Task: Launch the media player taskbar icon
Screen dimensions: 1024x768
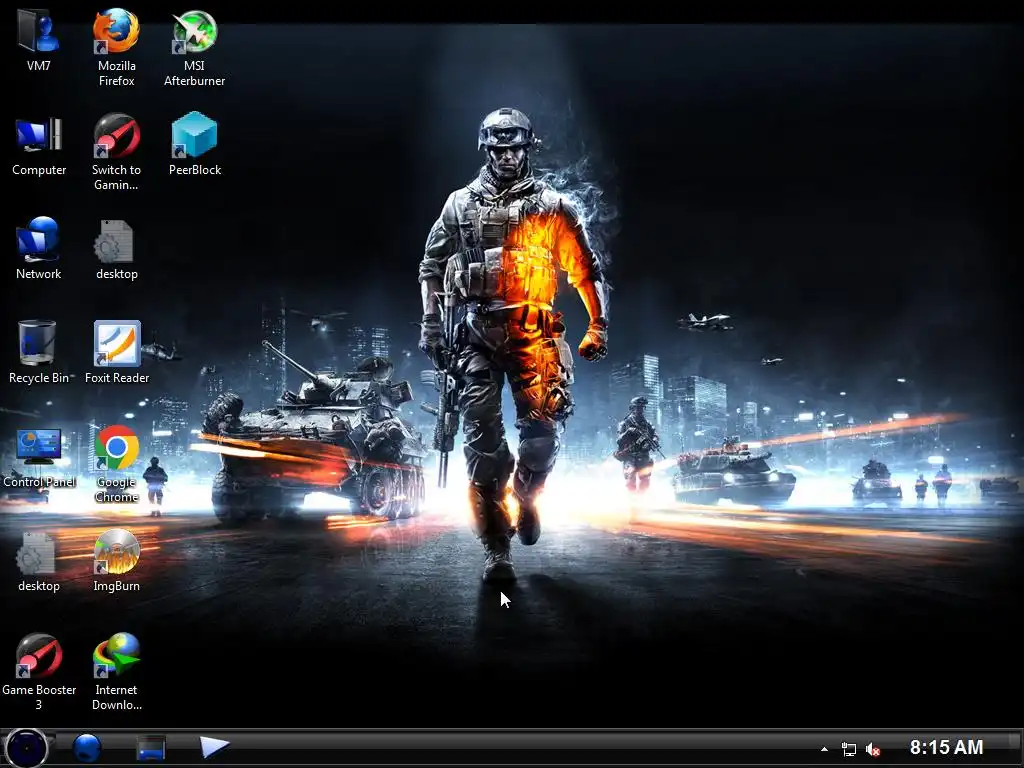Action: point(214,746)
